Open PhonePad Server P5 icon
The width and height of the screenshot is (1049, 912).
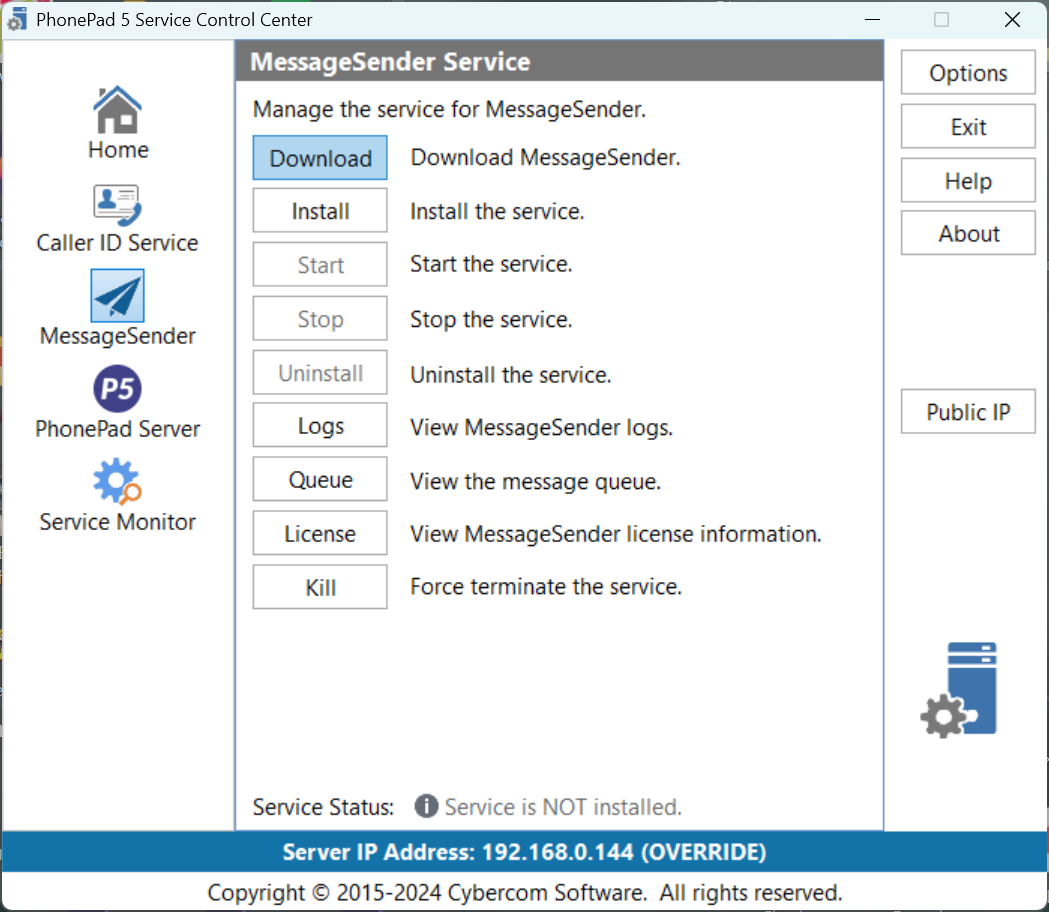(117, 389)
